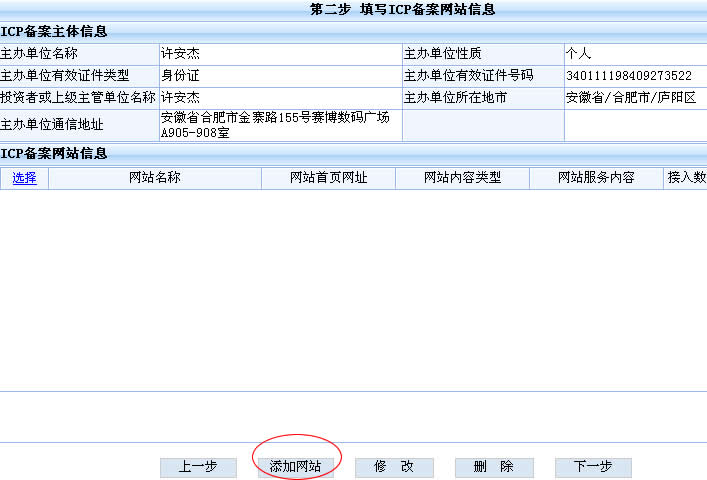Screen dimensions: 707x480
Task: Click the 删 除 button
Action: point(494,467)
